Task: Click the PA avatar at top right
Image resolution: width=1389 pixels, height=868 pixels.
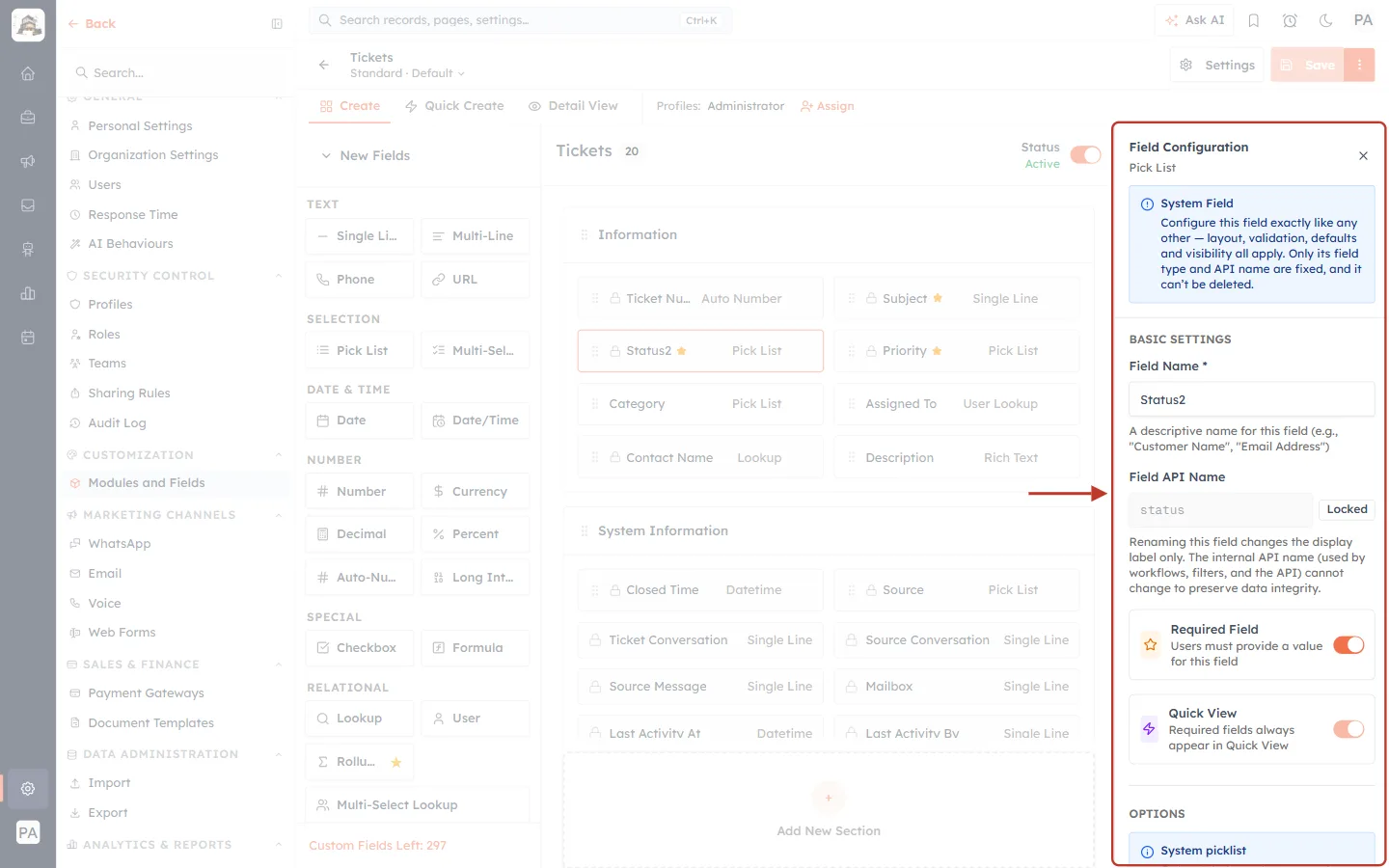Action: 1363,20
